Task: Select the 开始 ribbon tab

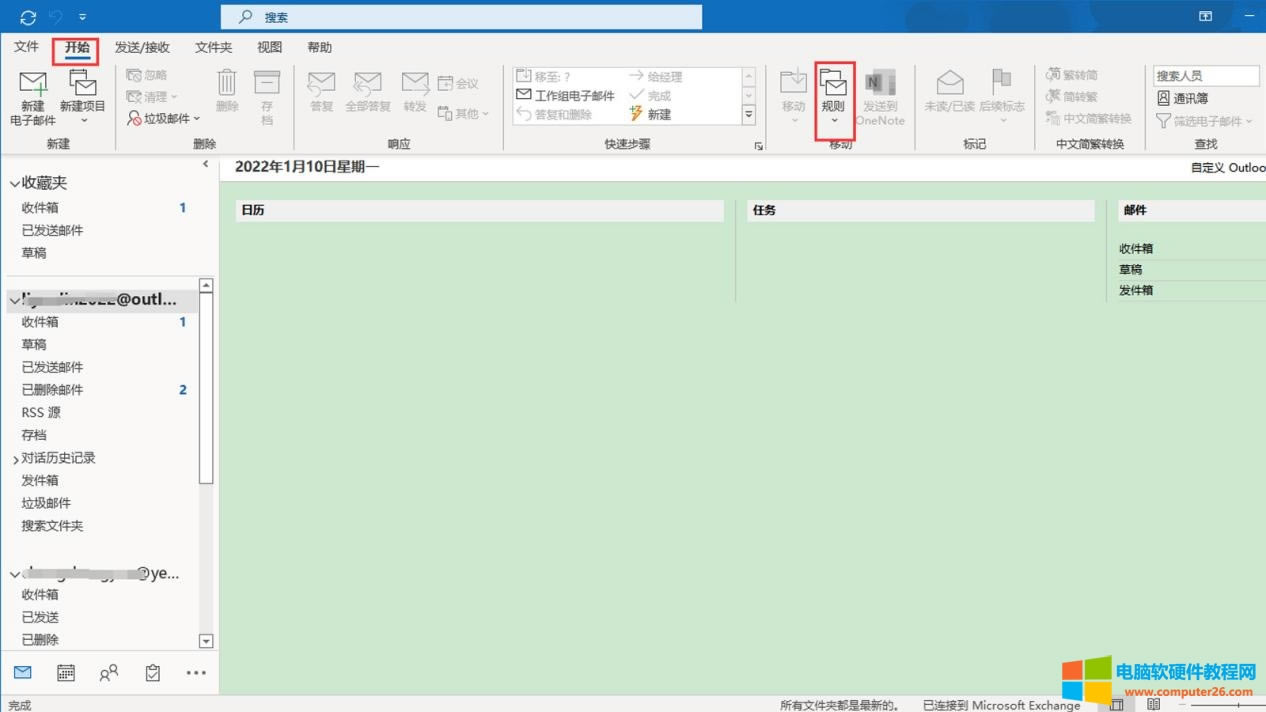Action: (77, 48)
